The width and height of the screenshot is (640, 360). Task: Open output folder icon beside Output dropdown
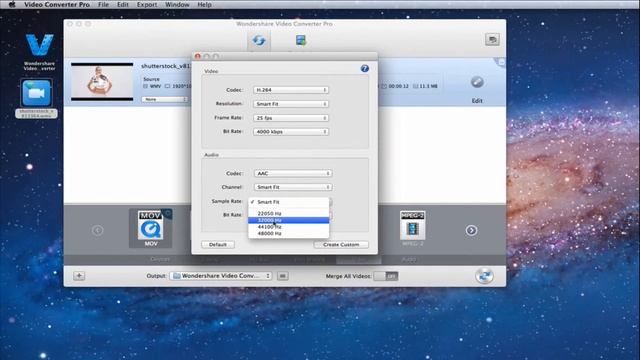click(x=282, y=276)
